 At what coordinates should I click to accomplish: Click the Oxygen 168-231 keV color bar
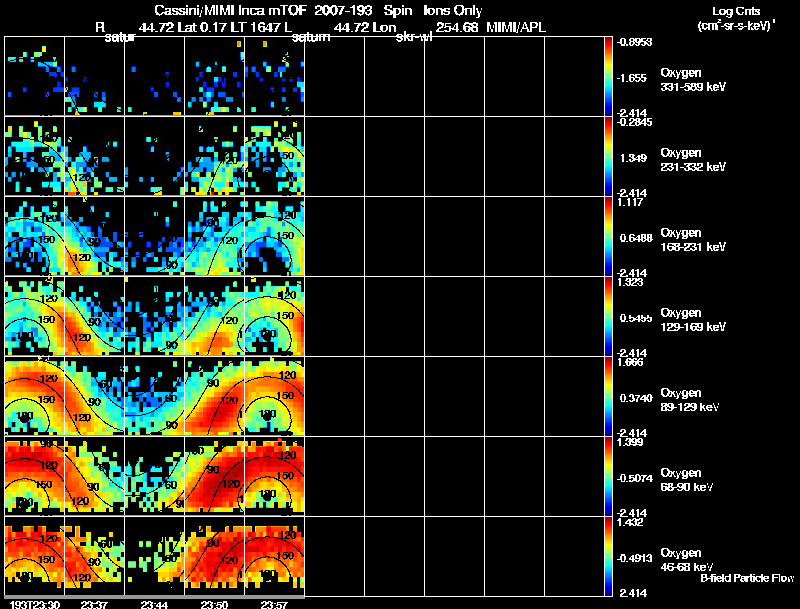tap(608, 236)
